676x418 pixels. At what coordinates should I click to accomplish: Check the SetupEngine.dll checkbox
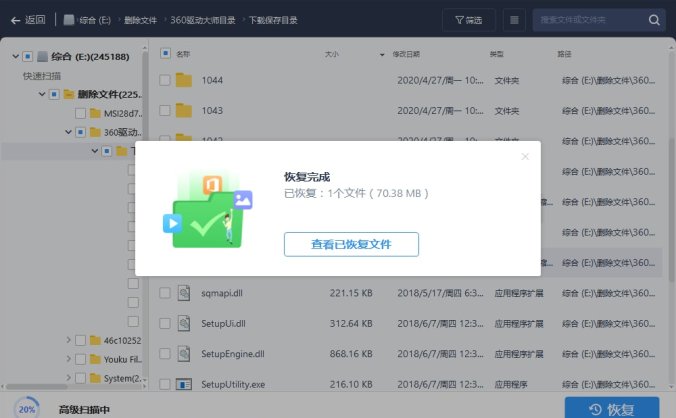pos(165,354)
